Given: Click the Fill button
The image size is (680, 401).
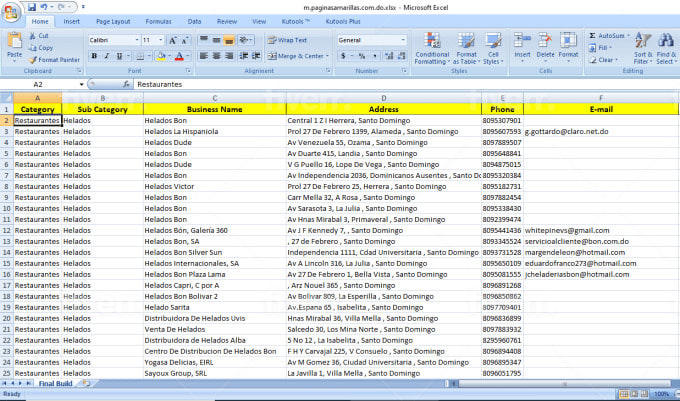Looking at the screenshot, I should point(601,48).
